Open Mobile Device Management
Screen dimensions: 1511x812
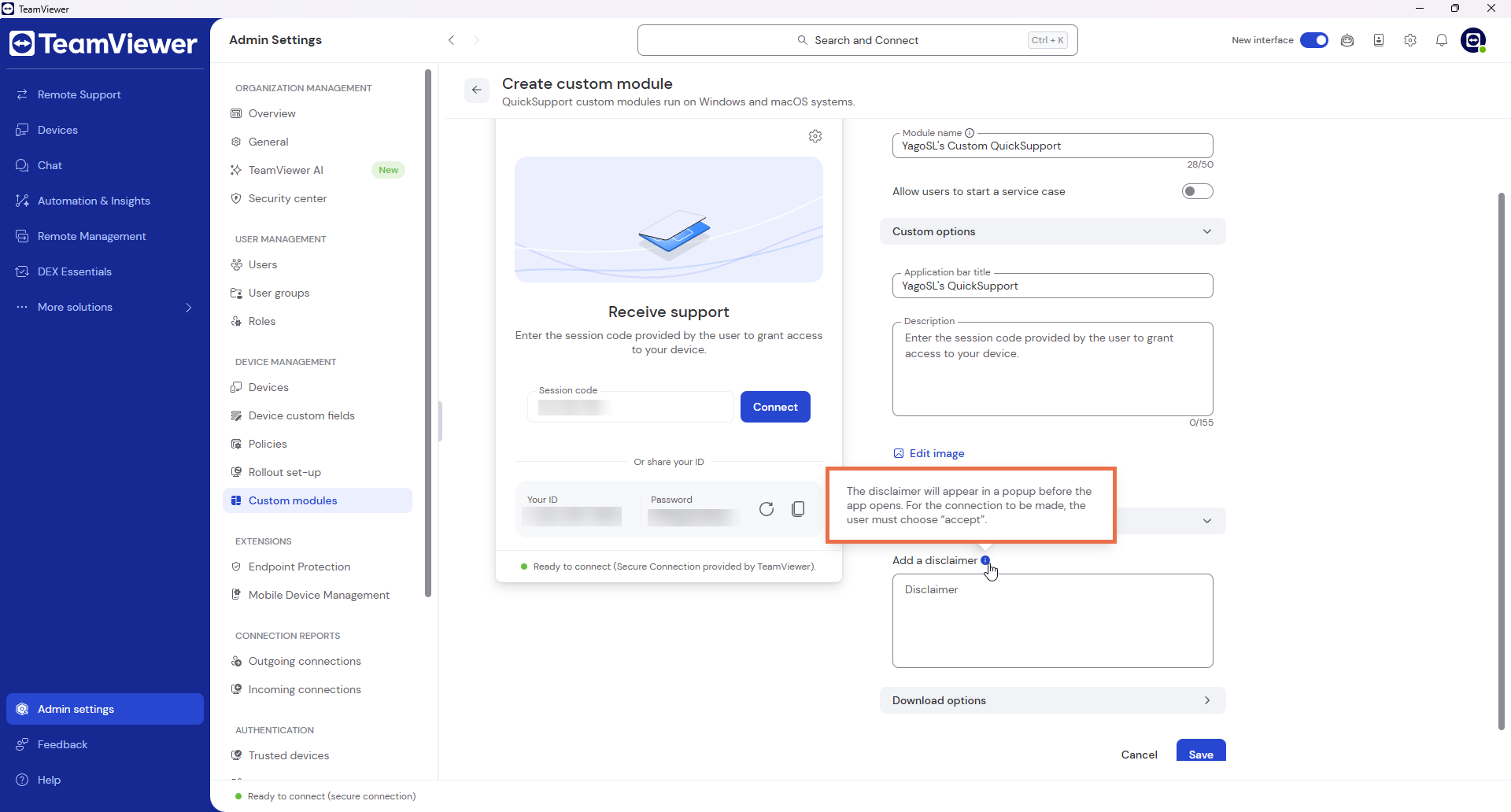click(x=317, y=595)
